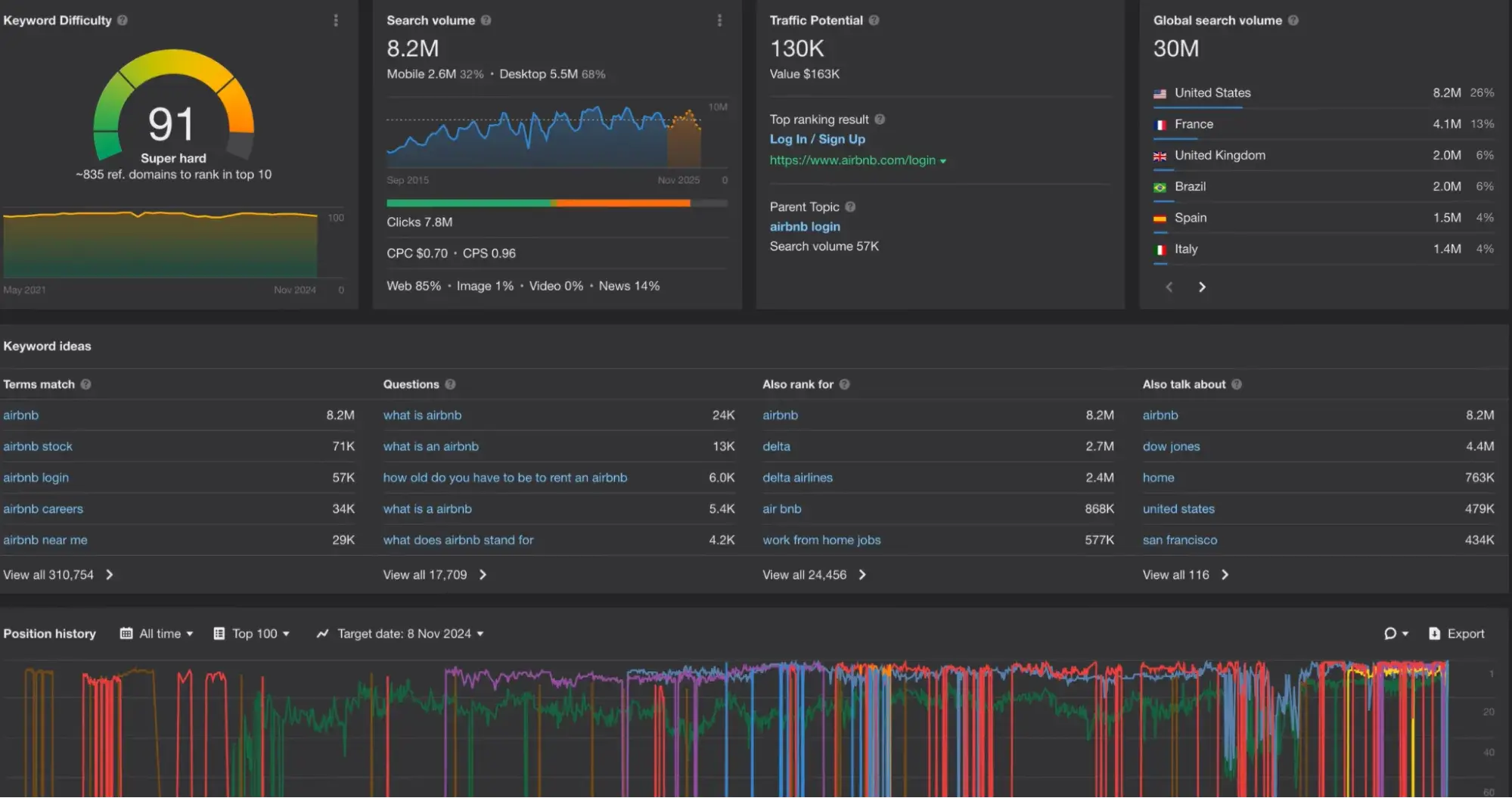The height and width of the screenshot is (798, 1512).
Task: Open the work from home jobs link
Action: tap(821, 540)
